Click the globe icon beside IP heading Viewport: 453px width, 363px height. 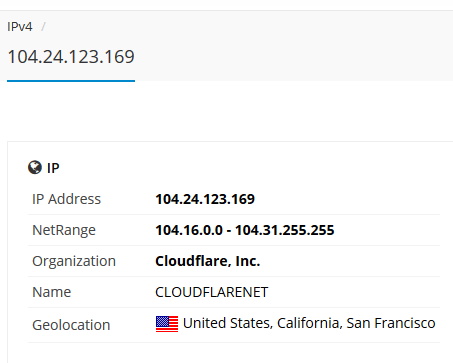point(35,168)
